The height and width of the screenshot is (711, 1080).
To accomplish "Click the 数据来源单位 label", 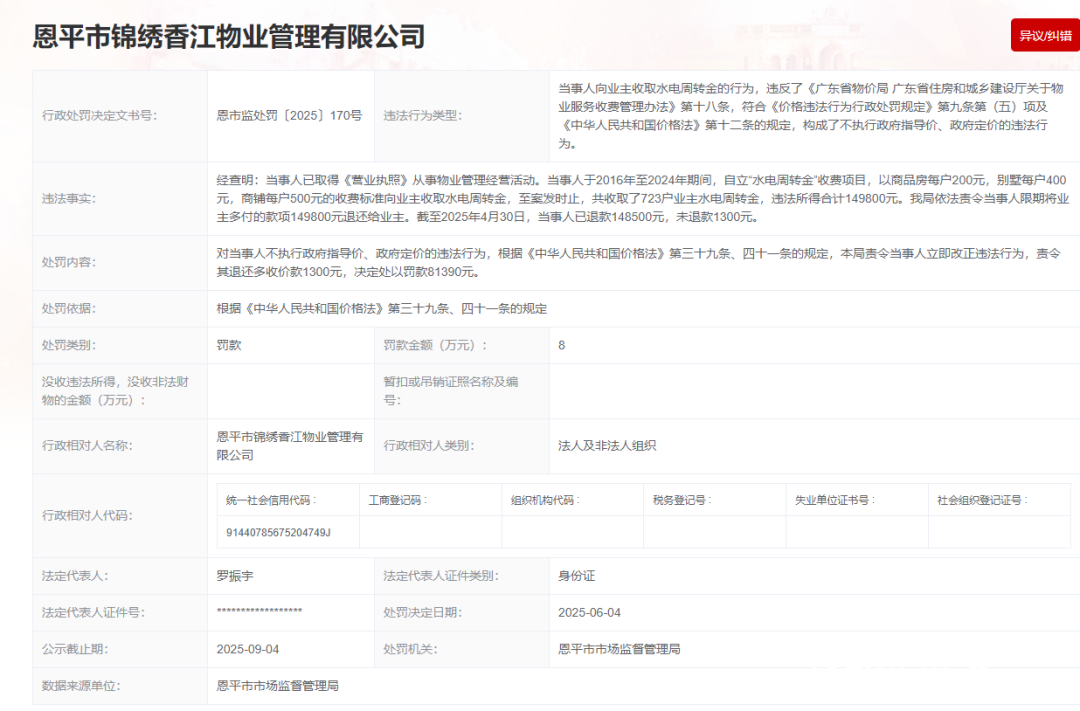I will pyautogui.click(x=81, y=686).
